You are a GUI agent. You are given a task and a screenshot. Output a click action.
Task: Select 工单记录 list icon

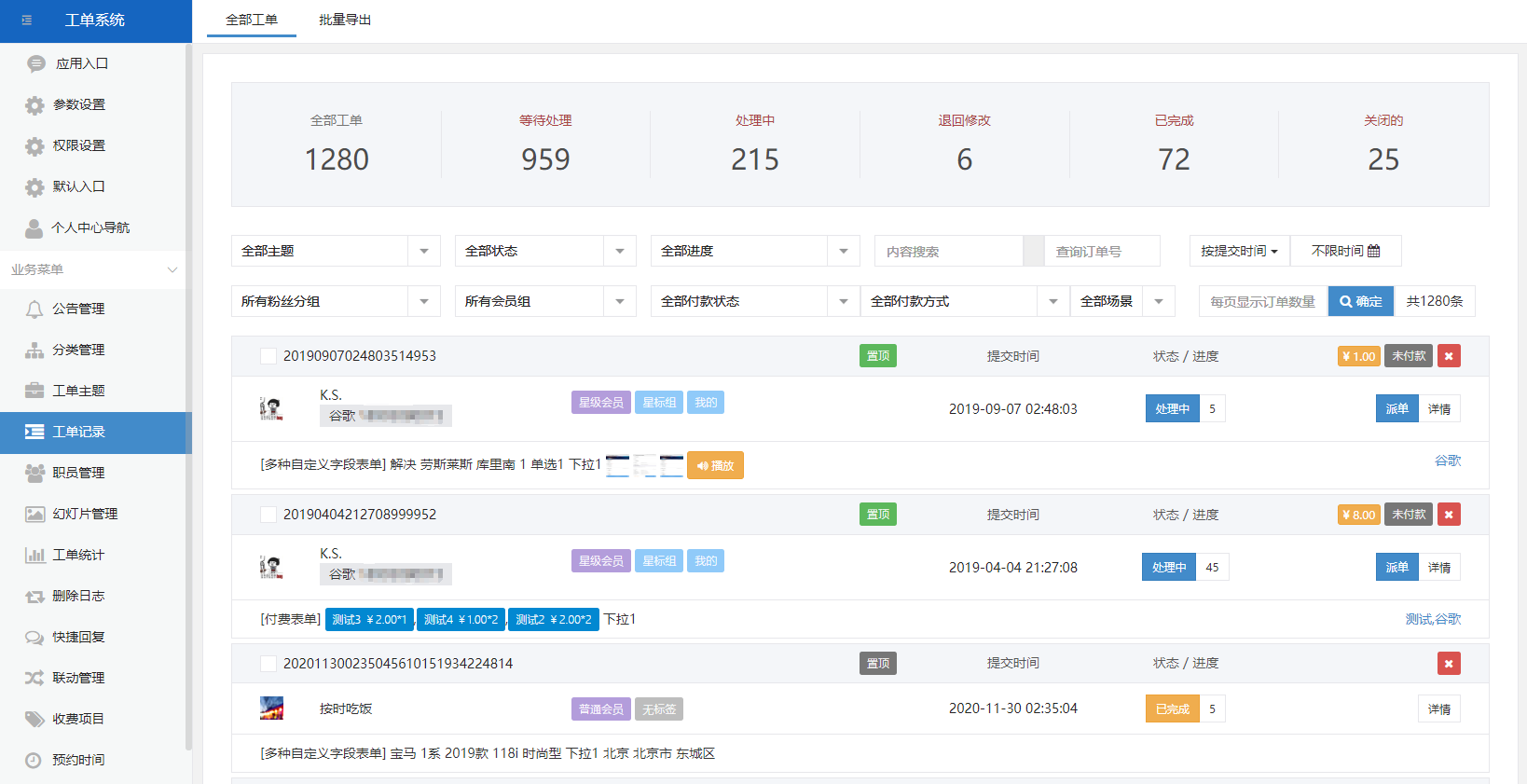click(x=34, y=432)
